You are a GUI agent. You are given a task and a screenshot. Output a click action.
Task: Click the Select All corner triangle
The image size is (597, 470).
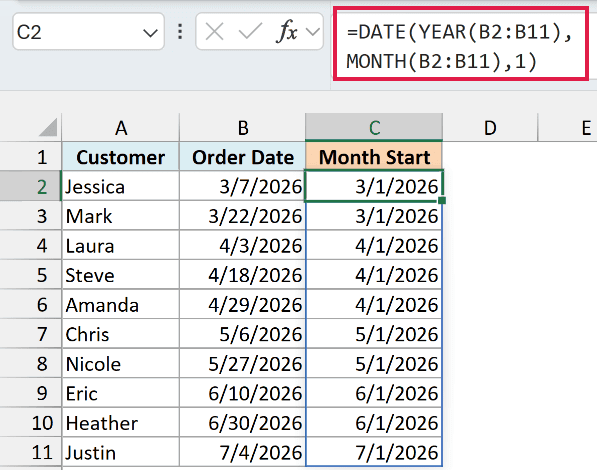coord(48,127)
